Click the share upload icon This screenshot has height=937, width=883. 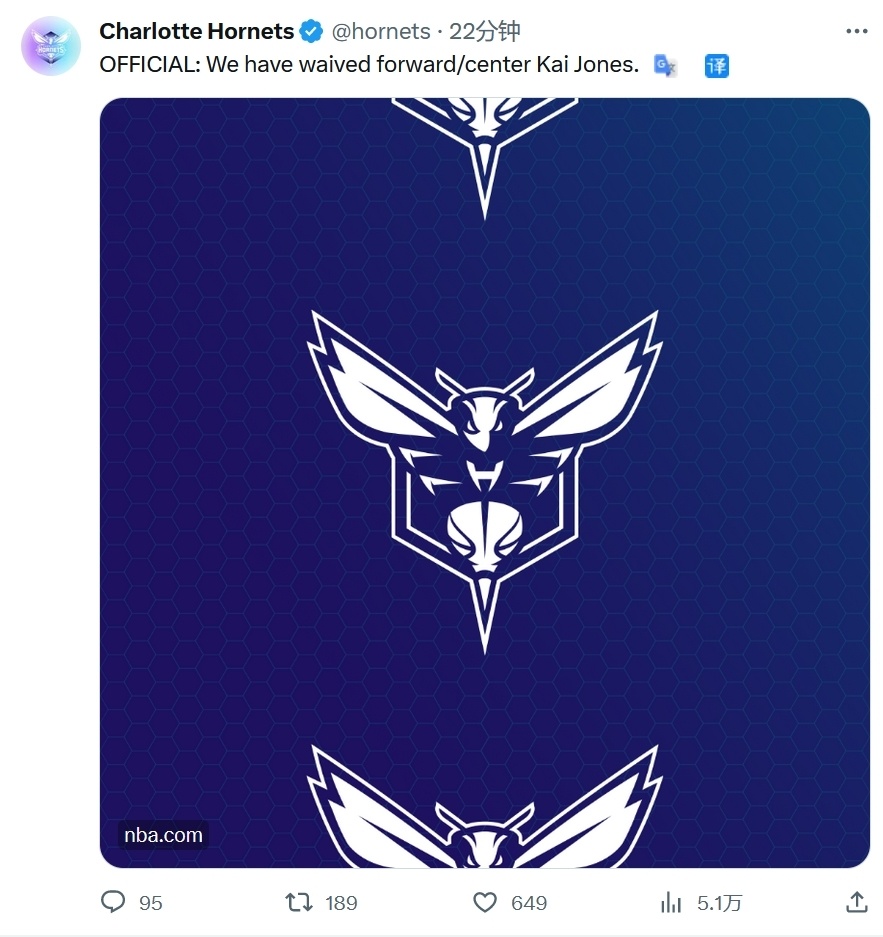857,902
